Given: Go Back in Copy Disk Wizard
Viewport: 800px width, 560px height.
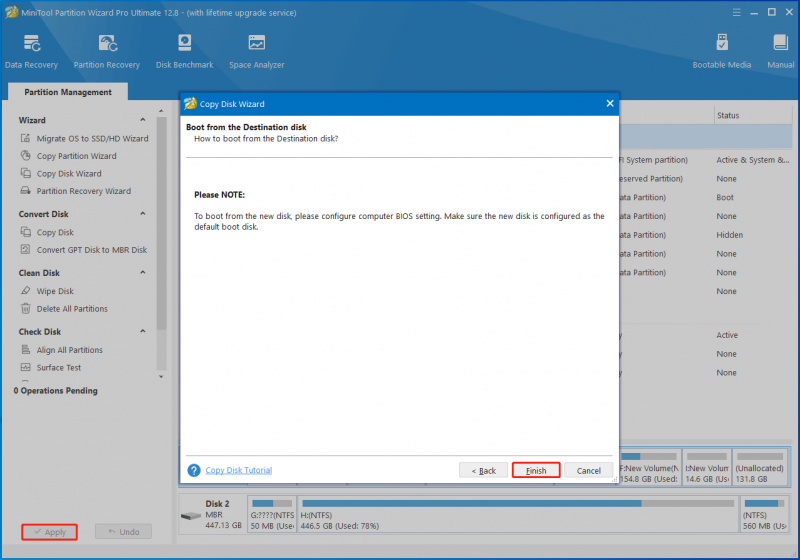Looking at the screenshot, I should pos(483,470).
